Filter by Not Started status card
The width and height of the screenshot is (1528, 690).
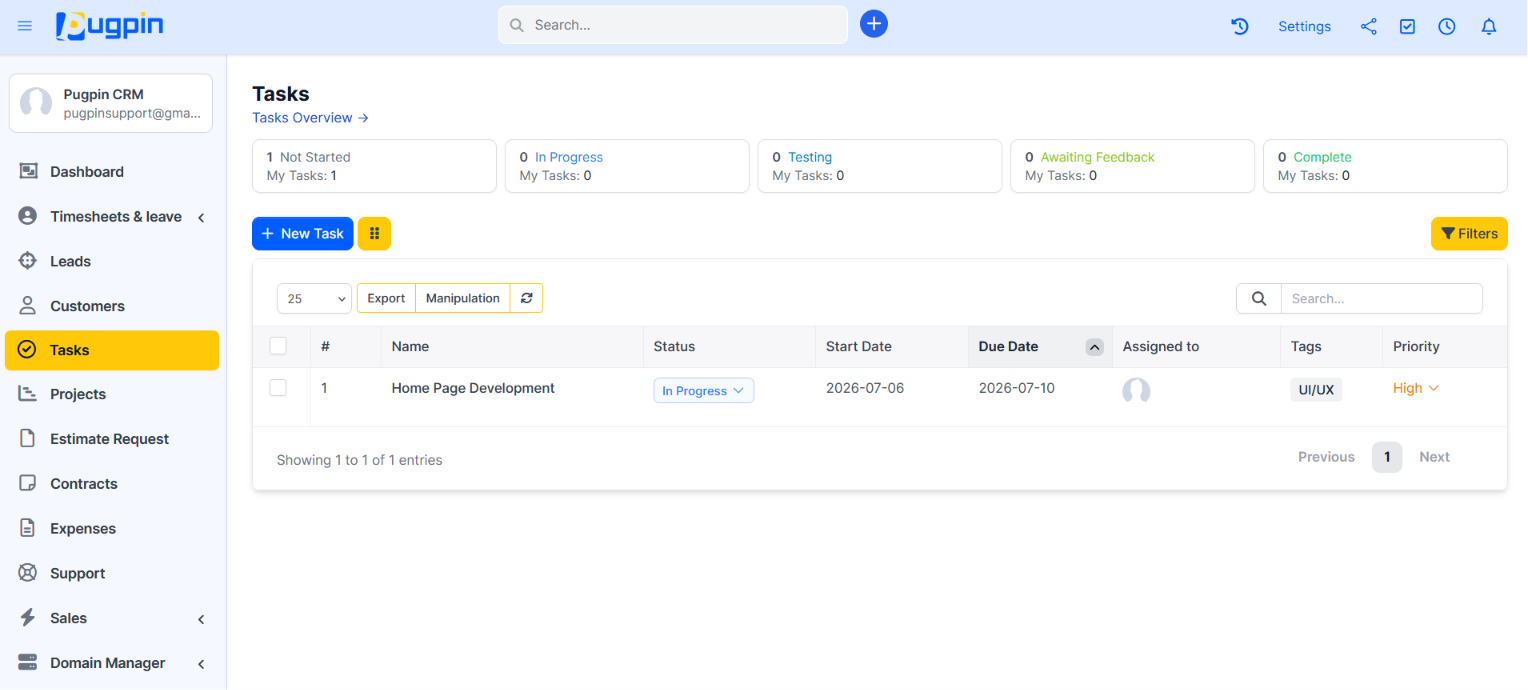[x=374, y=166]
